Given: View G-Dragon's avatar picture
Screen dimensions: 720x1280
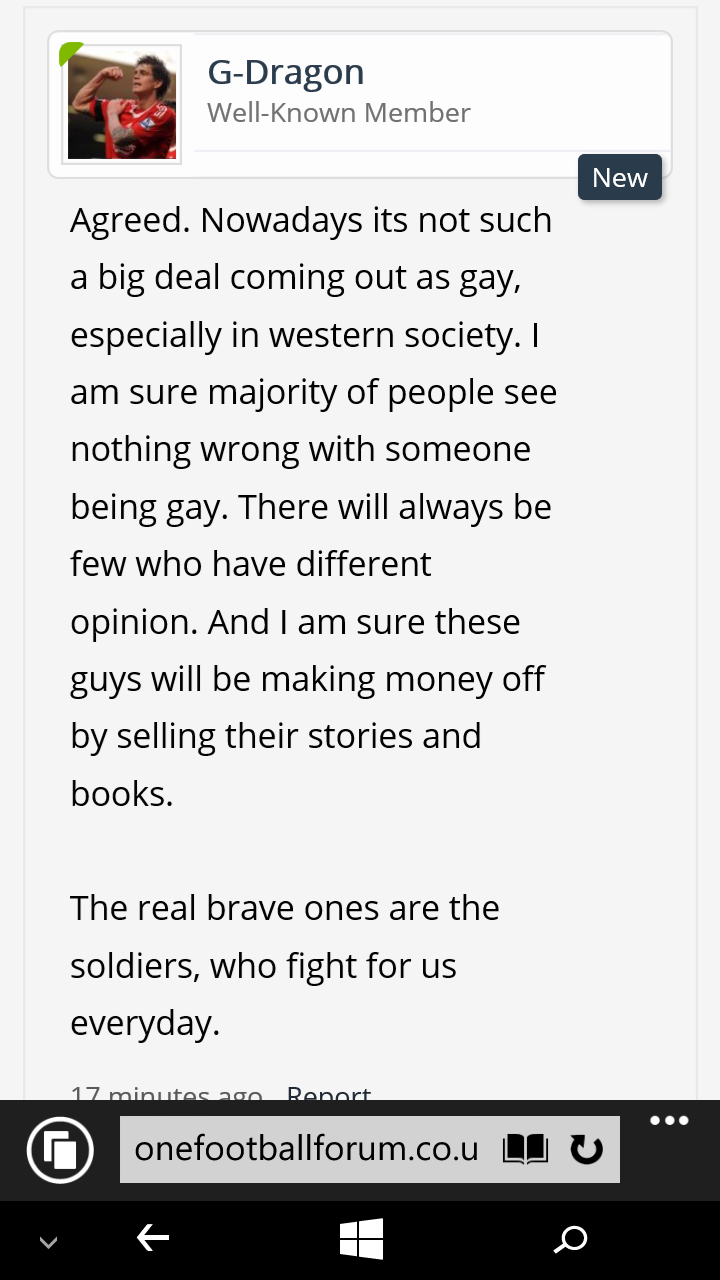Looking at the screenshot, I should pyautogui.click(x=122, y=104).
